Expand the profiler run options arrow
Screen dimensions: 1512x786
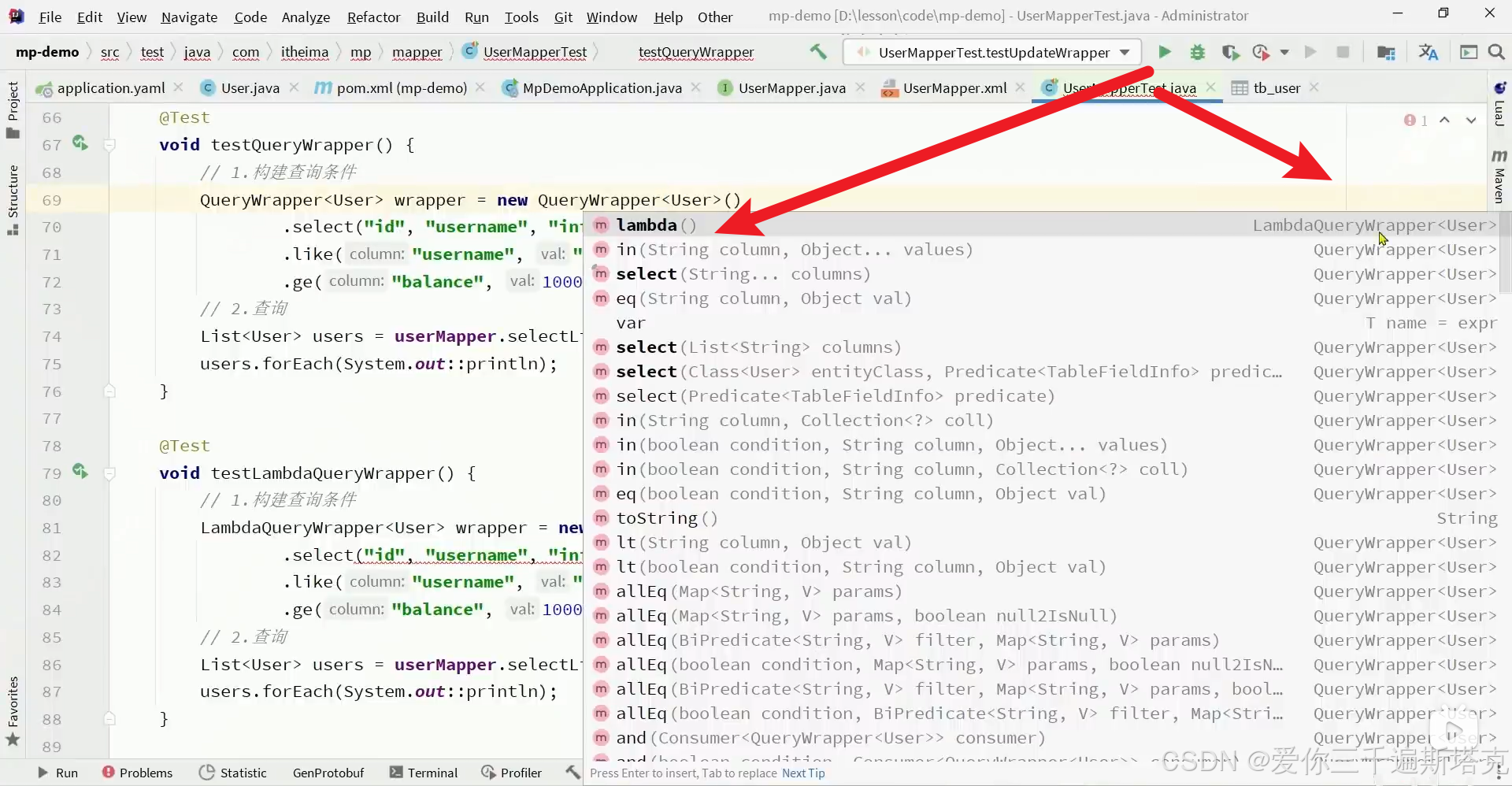[1284, 53]
